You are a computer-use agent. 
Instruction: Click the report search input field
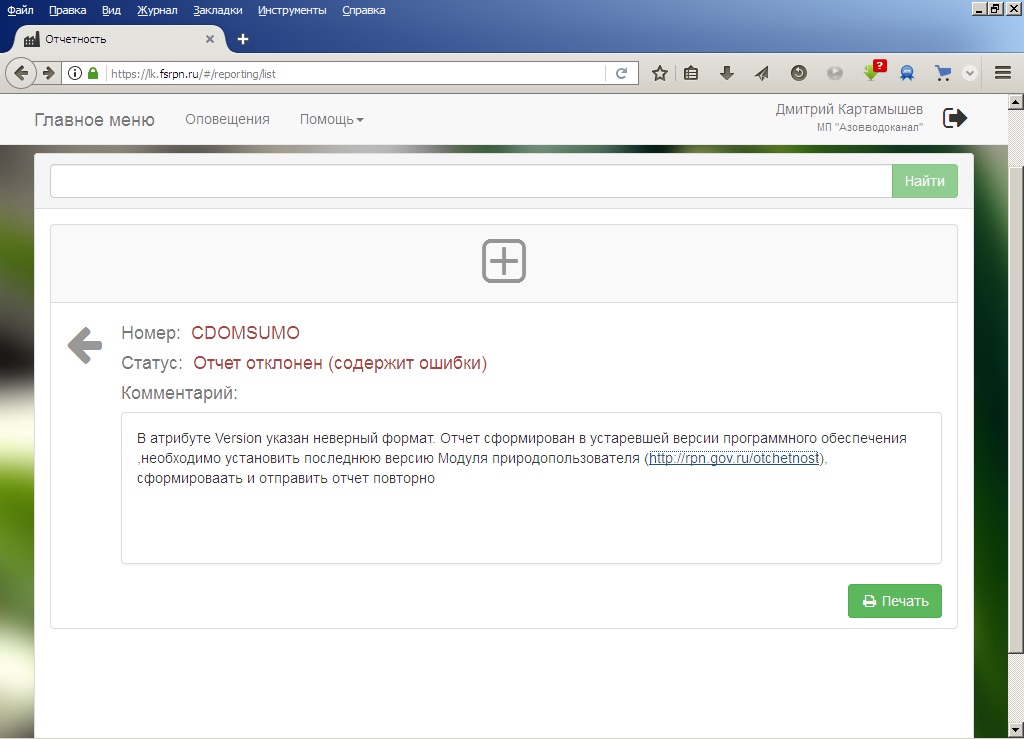[x=470, y=181]
